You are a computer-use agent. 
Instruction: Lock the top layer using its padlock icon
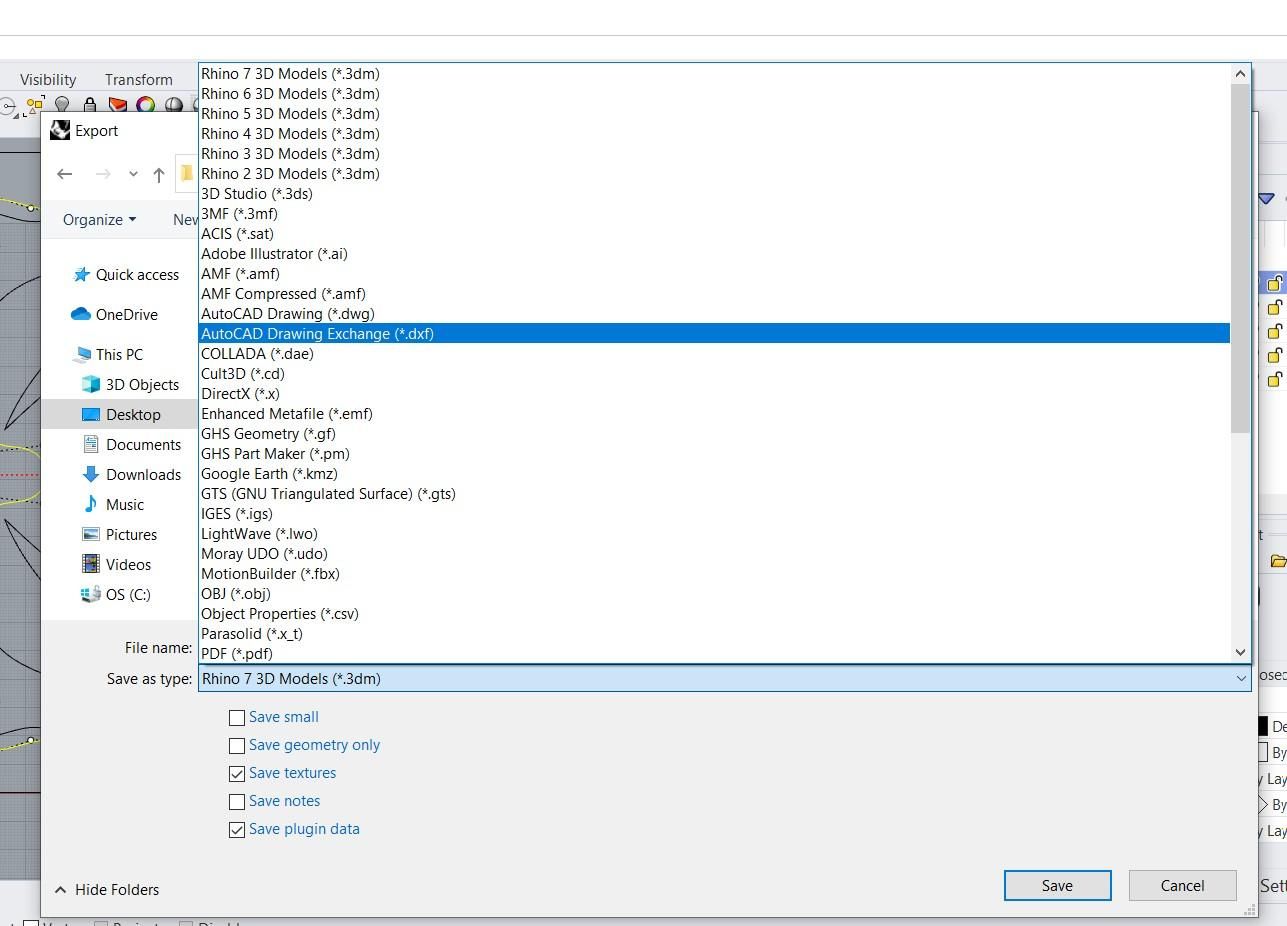[1275, 283]
